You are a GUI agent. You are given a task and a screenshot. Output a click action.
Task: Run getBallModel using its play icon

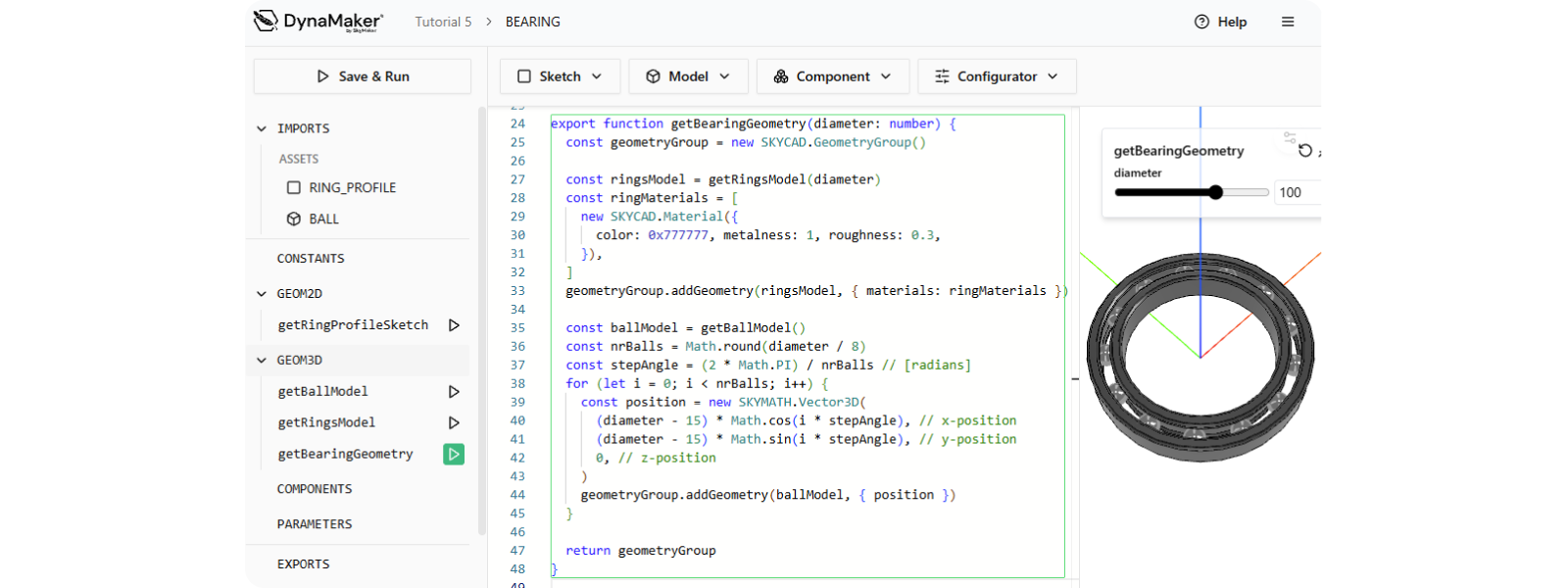click(x=454, y=392)
